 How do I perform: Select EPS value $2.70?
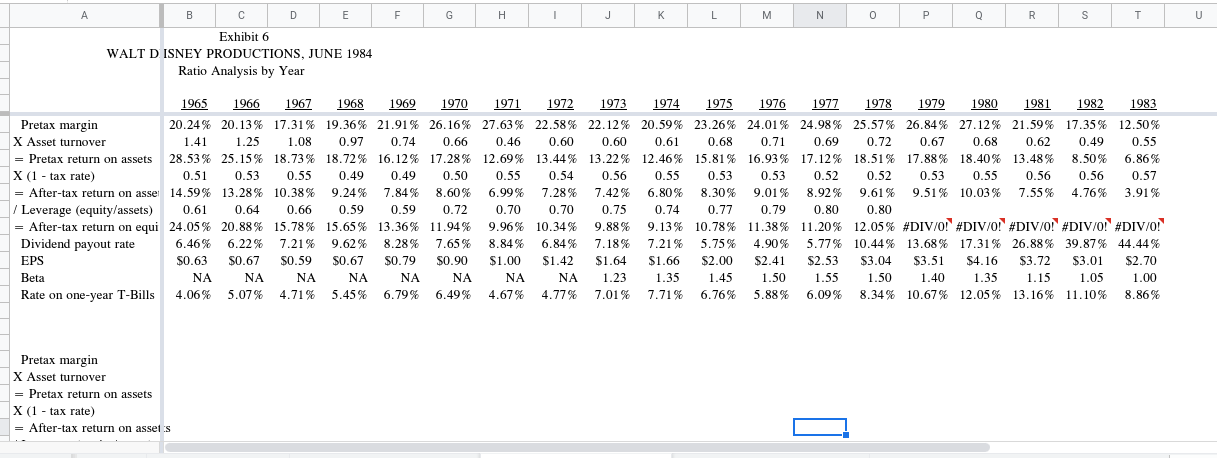coord(1143,261)
